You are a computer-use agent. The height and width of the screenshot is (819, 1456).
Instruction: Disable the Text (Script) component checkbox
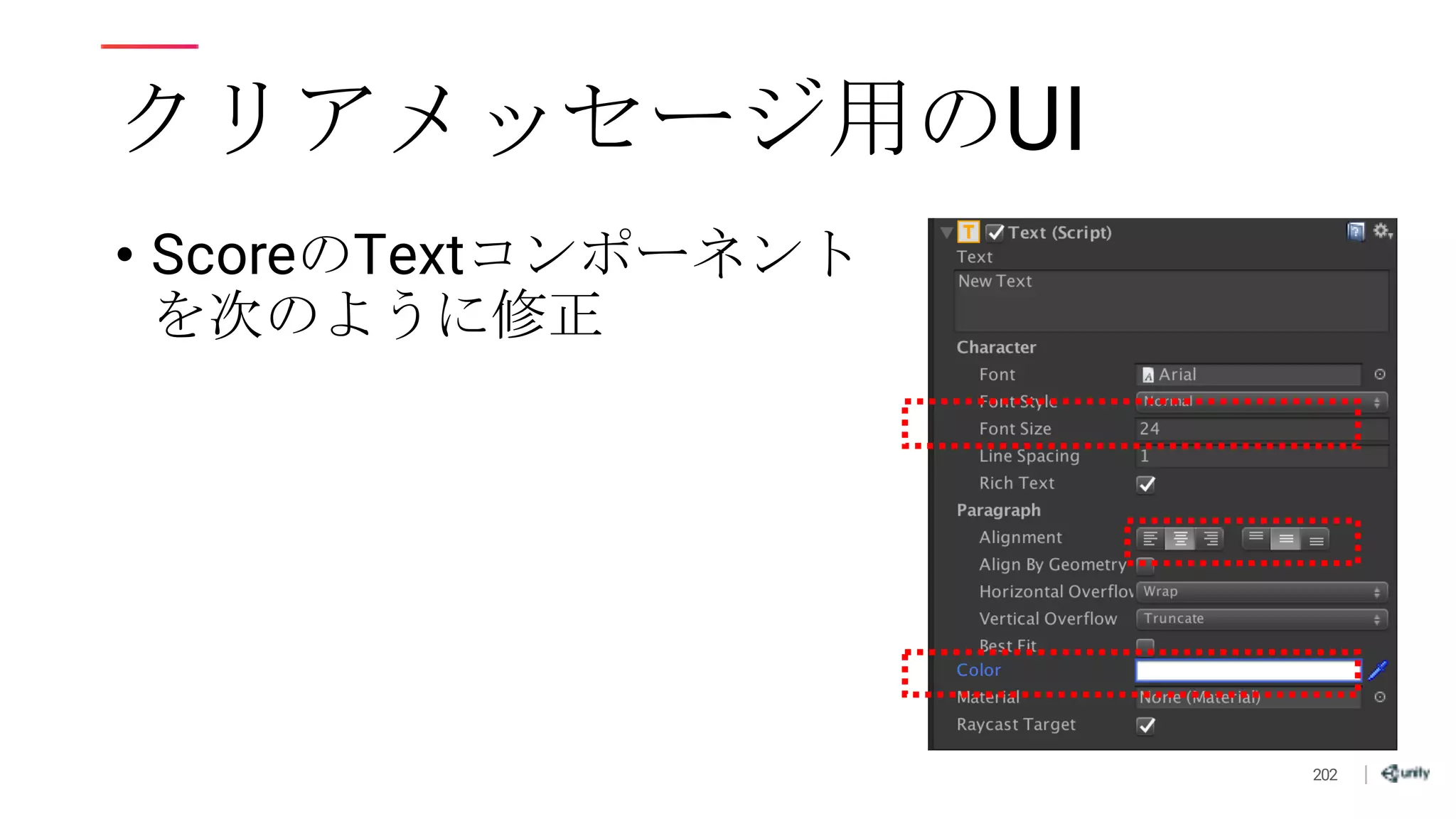[995, 232]
